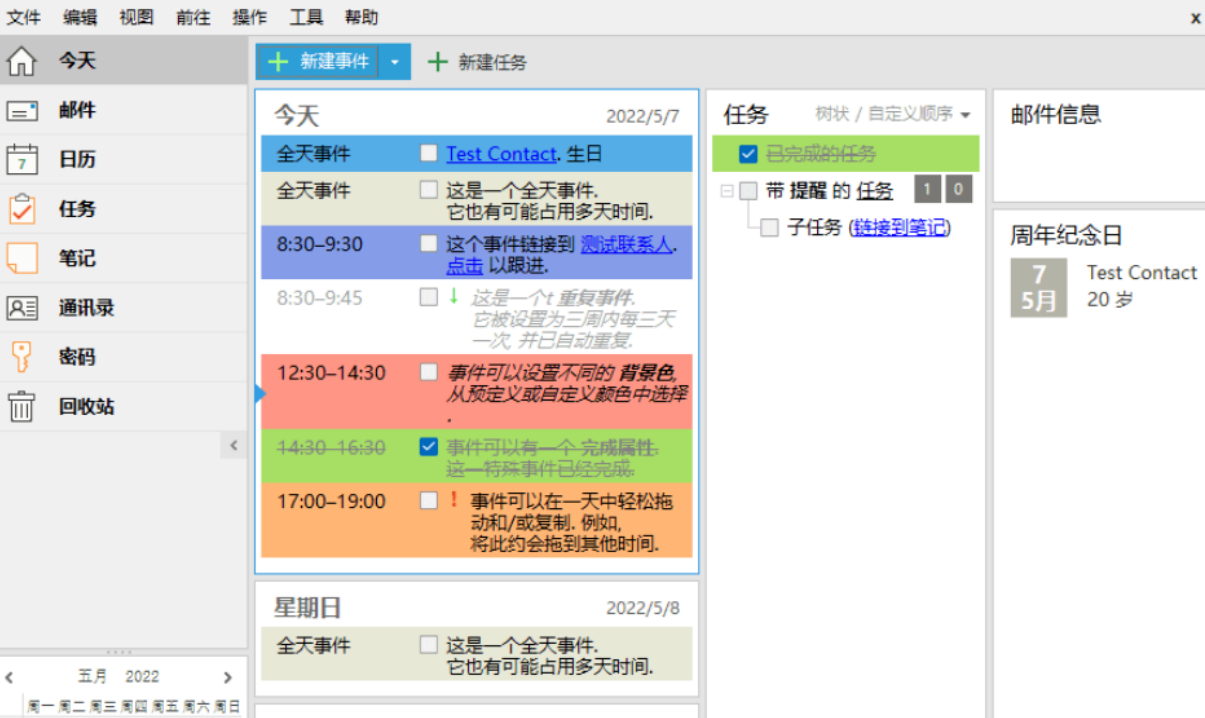This screenshot has width=1205, height=718.
Task: Open the 视图 menu
Action: tap(136, 17)
